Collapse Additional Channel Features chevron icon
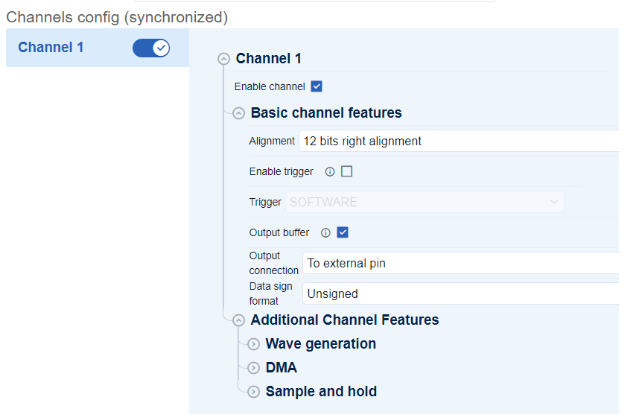This screenshot has width=630, height=414. [238, 321]
